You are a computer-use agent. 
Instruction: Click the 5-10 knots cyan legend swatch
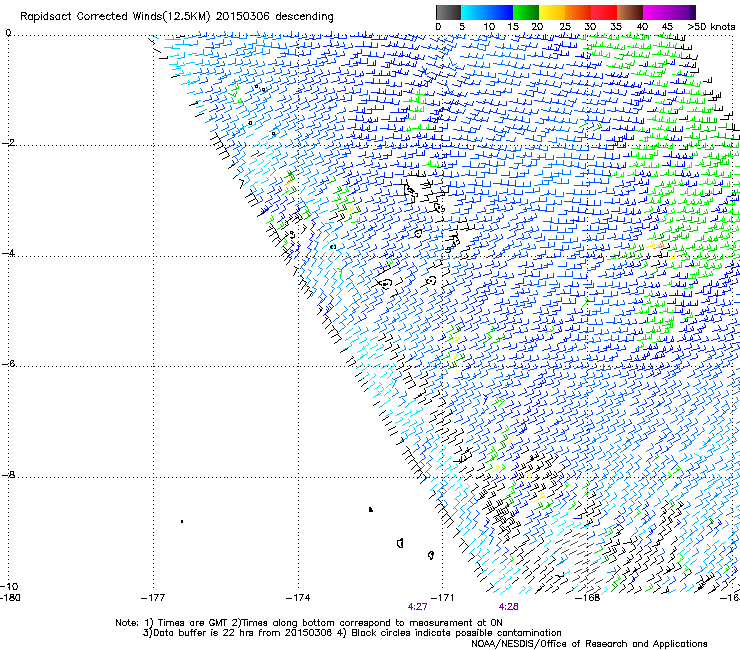tap(474, 12)
